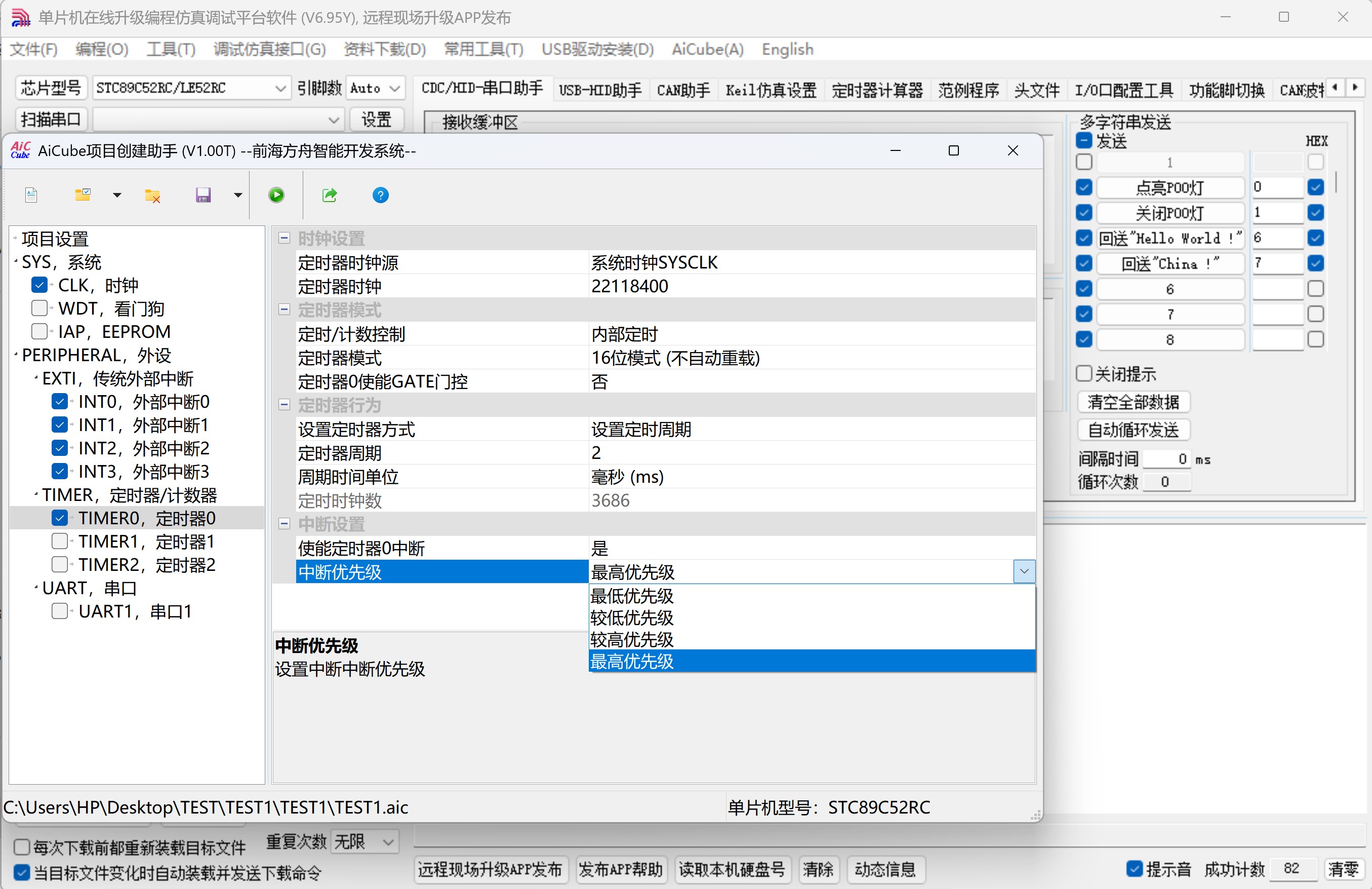The height and width of the screenshot is (889, 1372).
Task: Click the STC app logo in main title bar
Action: [x=21, y=17]
